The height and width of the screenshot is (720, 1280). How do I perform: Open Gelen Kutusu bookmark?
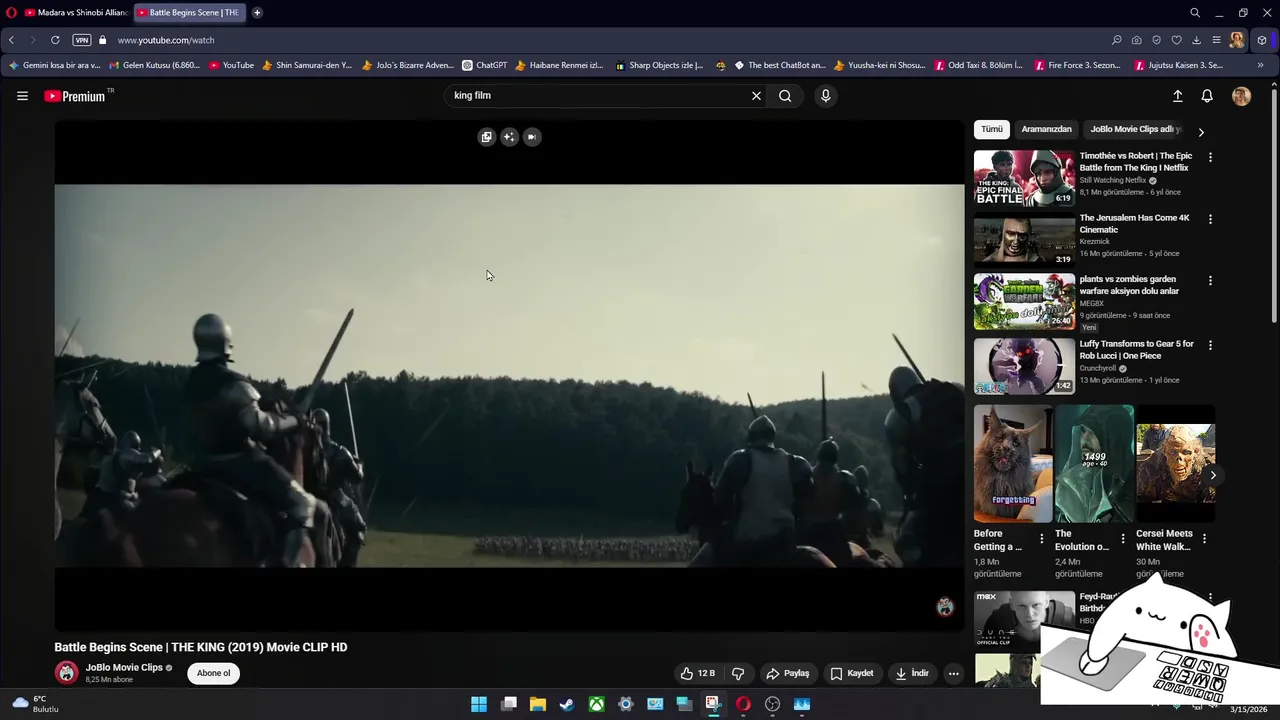coord(154,65)
